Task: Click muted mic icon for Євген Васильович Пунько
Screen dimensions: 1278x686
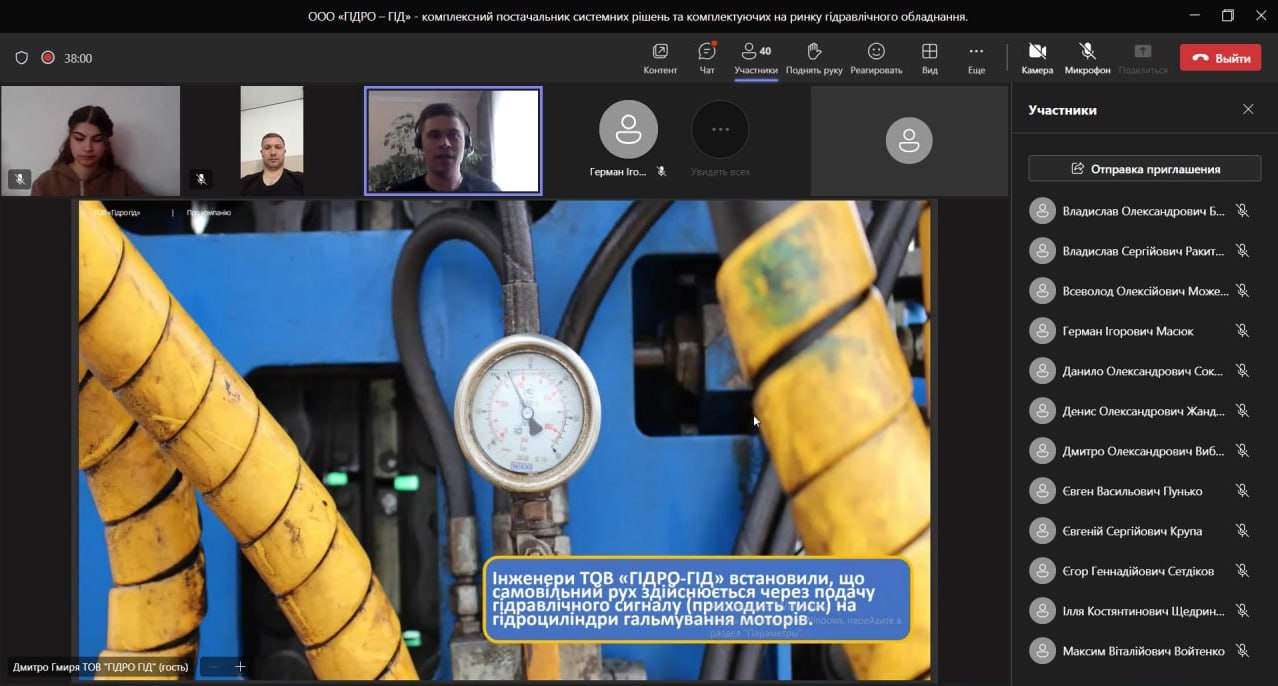Action: point(1242,491)
